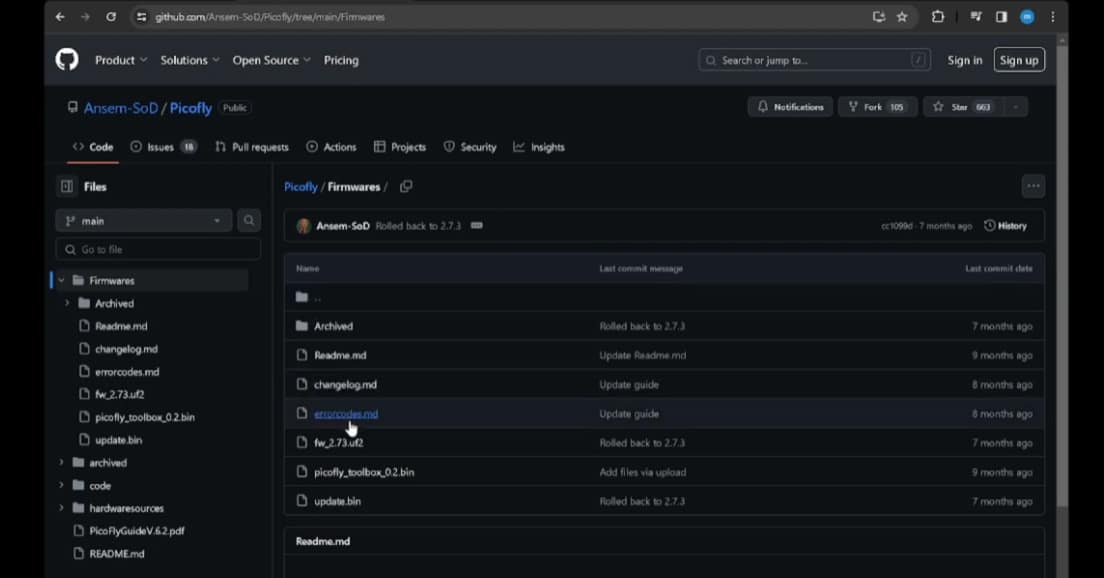Open the more options ellipsis button

[x=1033, y=187]
